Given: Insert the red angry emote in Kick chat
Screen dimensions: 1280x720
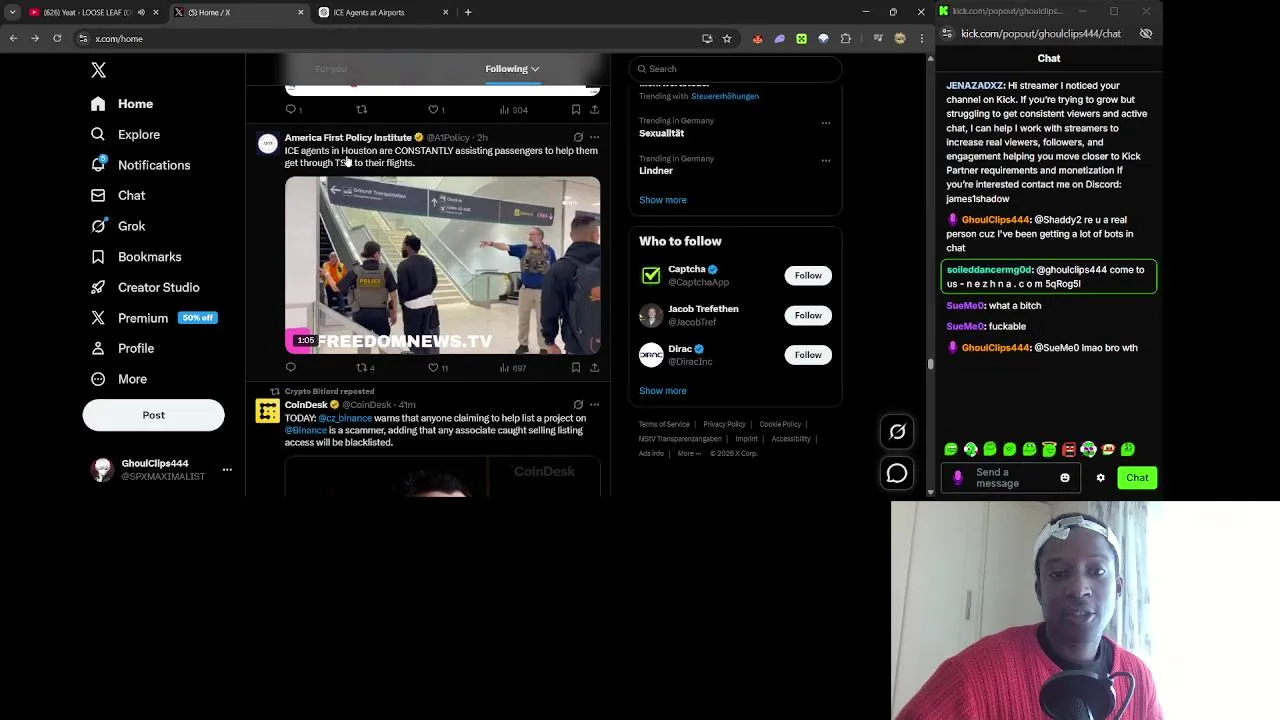Looking at the screenshot, I should click(x=1069, y=449).
